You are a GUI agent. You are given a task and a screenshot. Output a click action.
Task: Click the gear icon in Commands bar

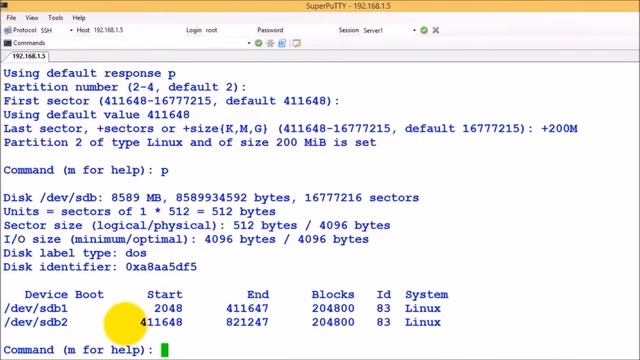coord(270,43)
